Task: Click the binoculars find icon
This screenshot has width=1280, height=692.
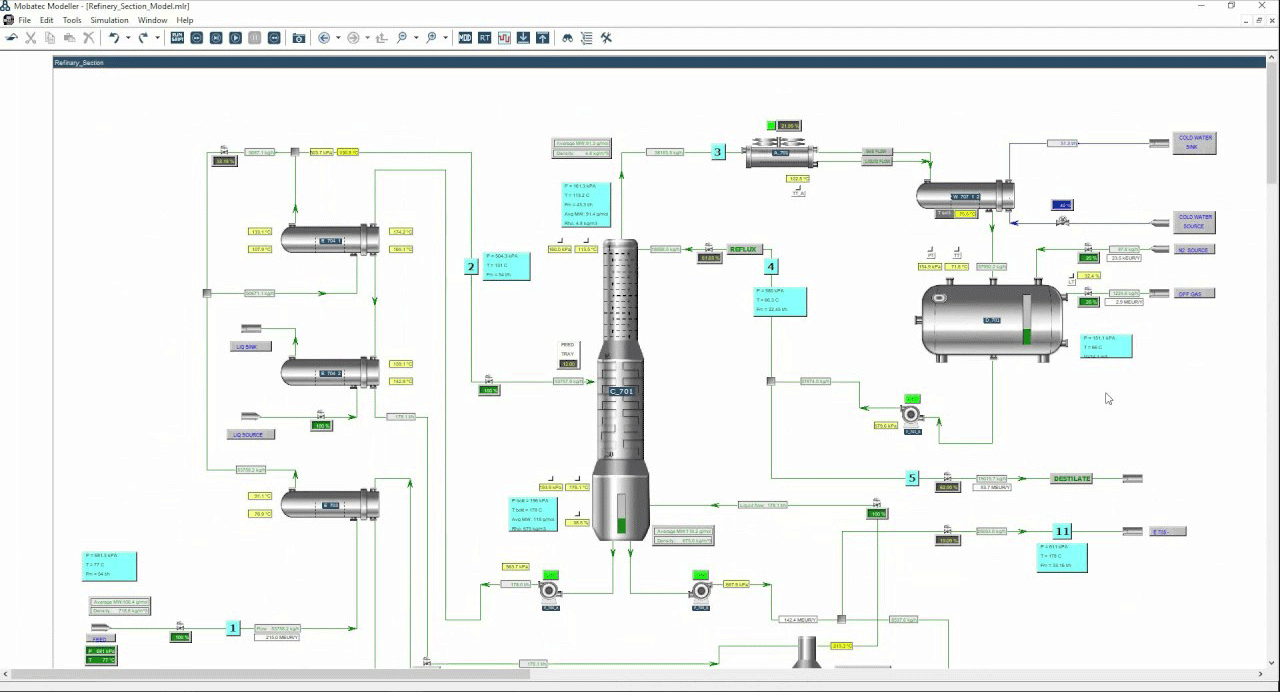Action: tap(568, 38)
